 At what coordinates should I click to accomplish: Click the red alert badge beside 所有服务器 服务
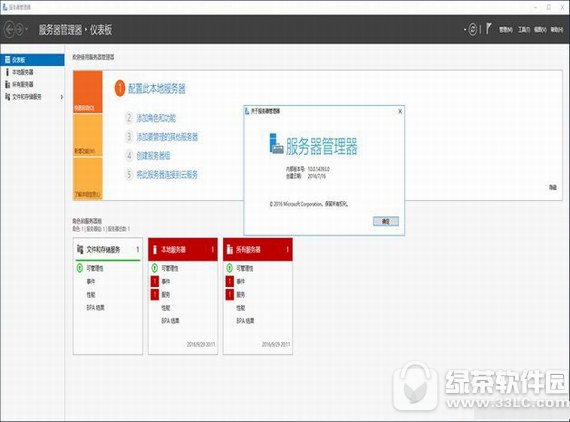[x=230, y=294]
